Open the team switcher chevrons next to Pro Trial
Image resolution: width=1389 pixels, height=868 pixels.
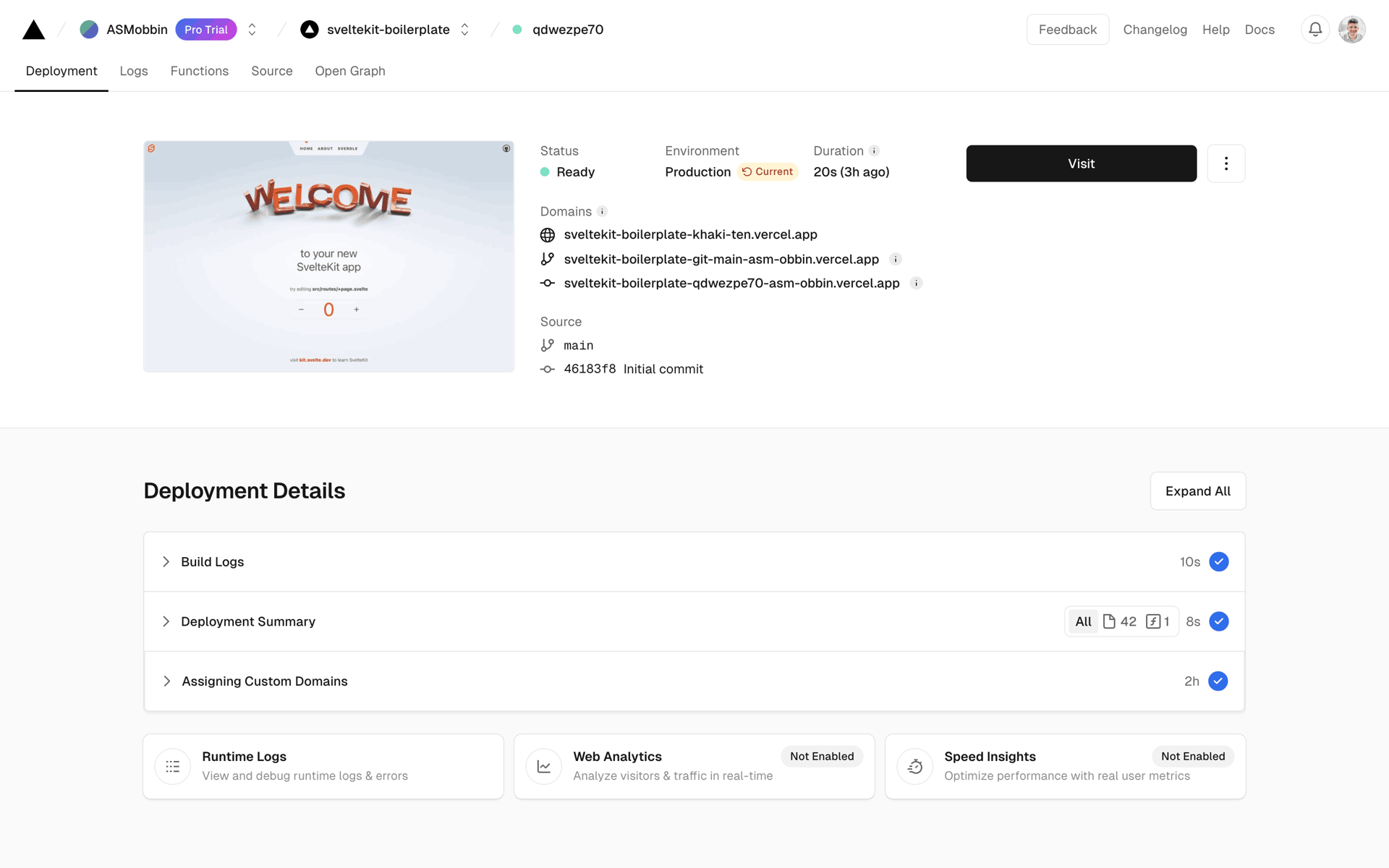pos(252,30)
